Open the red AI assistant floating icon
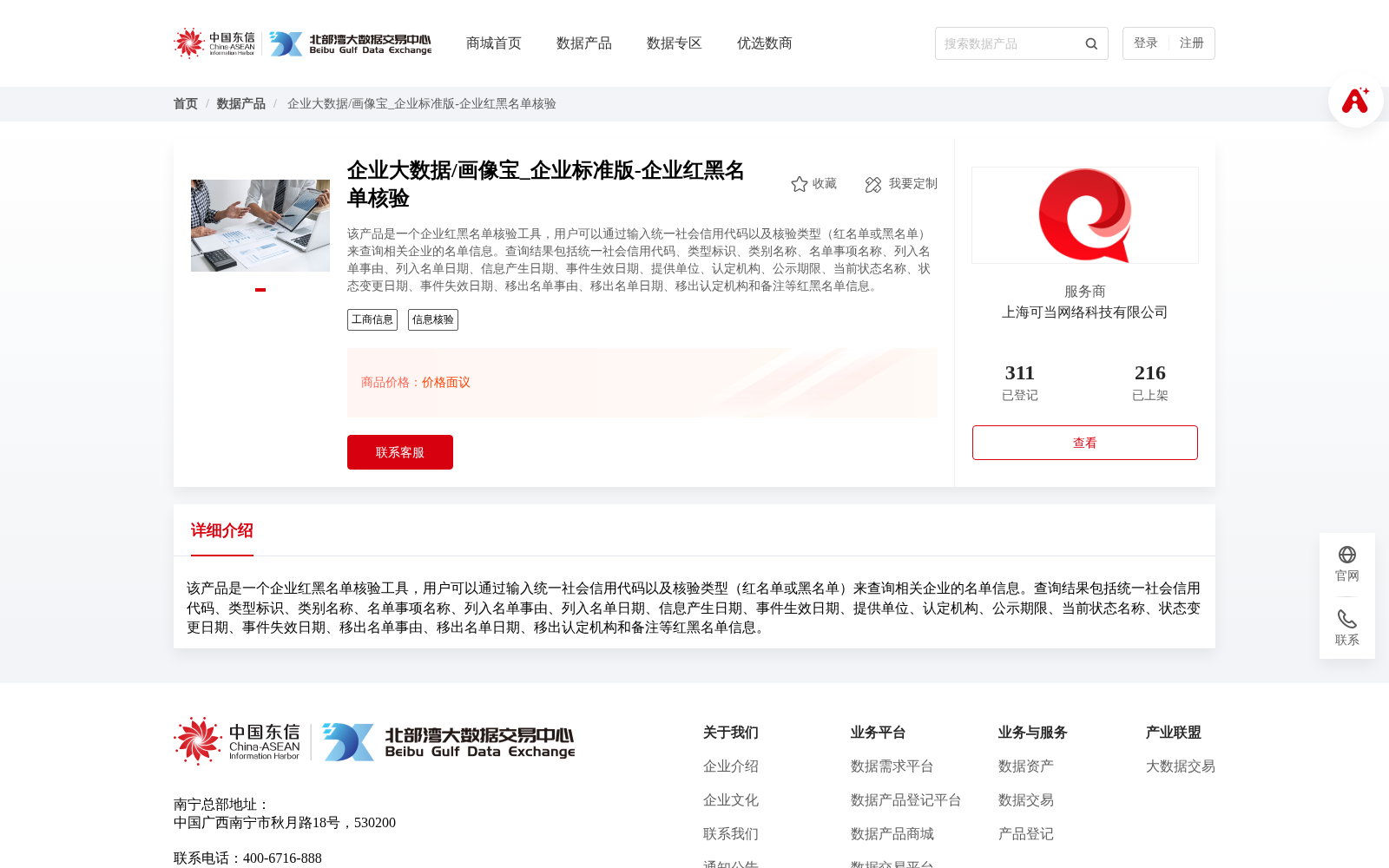The width and height of the screenshot is (1389, 868). point(1355,100)
